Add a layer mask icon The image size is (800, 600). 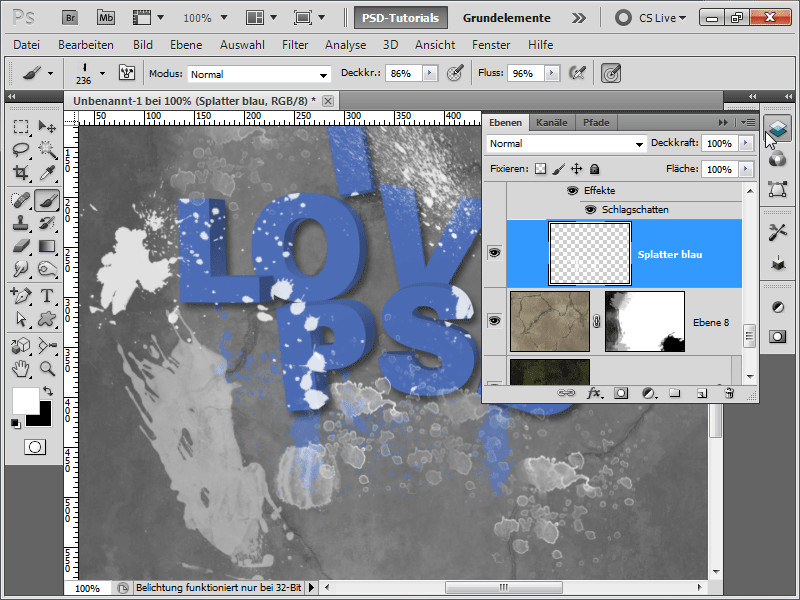pyautogui.click(x=621, y=393)
